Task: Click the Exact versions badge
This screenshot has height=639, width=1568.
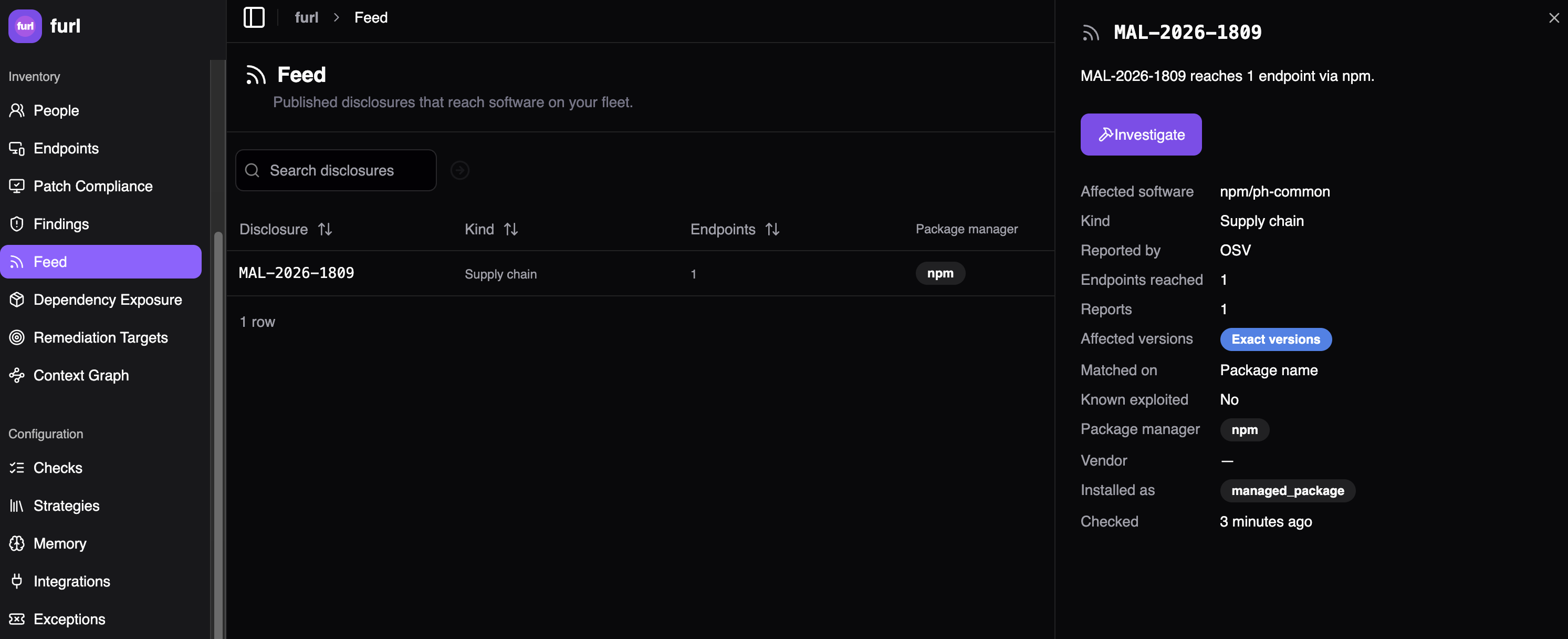Action: coord(1275,339)
